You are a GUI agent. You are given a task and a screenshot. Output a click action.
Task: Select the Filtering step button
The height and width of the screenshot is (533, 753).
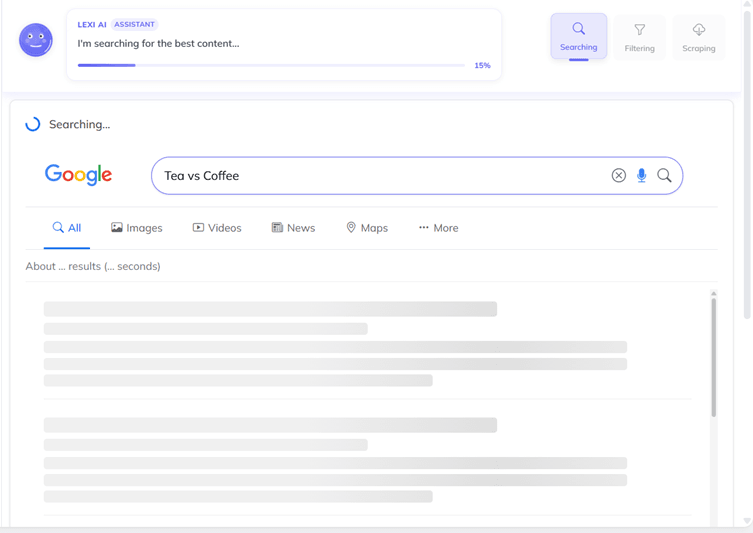[x=639, y=37]
